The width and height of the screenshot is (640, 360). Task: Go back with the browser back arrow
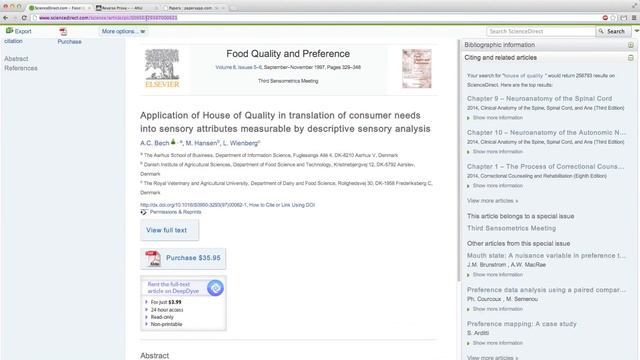tap(5, 18)
